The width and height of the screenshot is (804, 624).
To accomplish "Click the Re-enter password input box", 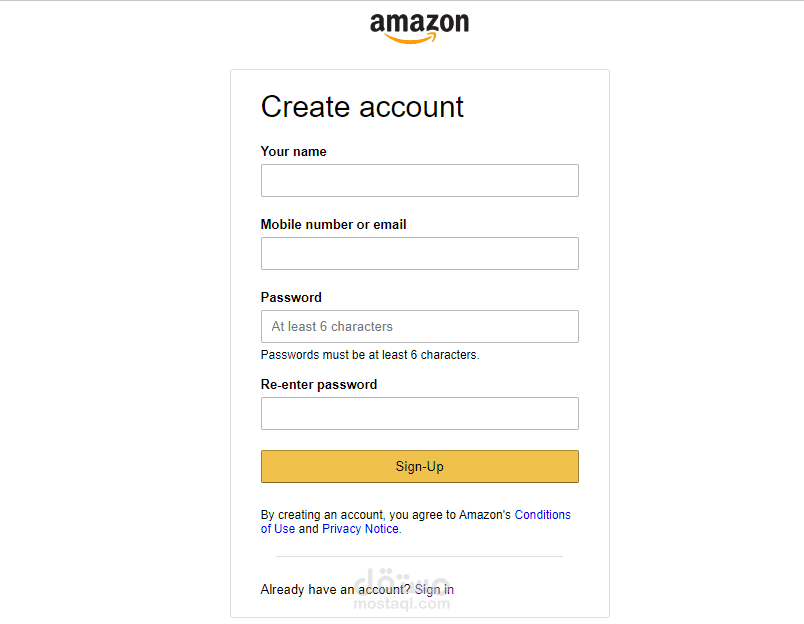I will [419, 414].
